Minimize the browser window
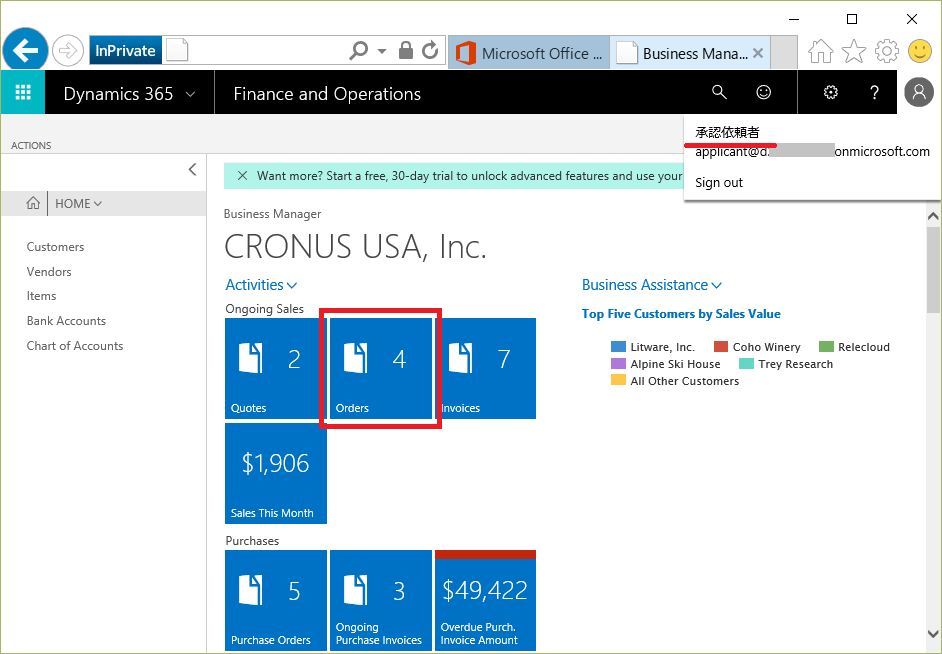Image resolution: width=942 pixels, height=654 pixels. coord(794,19)
